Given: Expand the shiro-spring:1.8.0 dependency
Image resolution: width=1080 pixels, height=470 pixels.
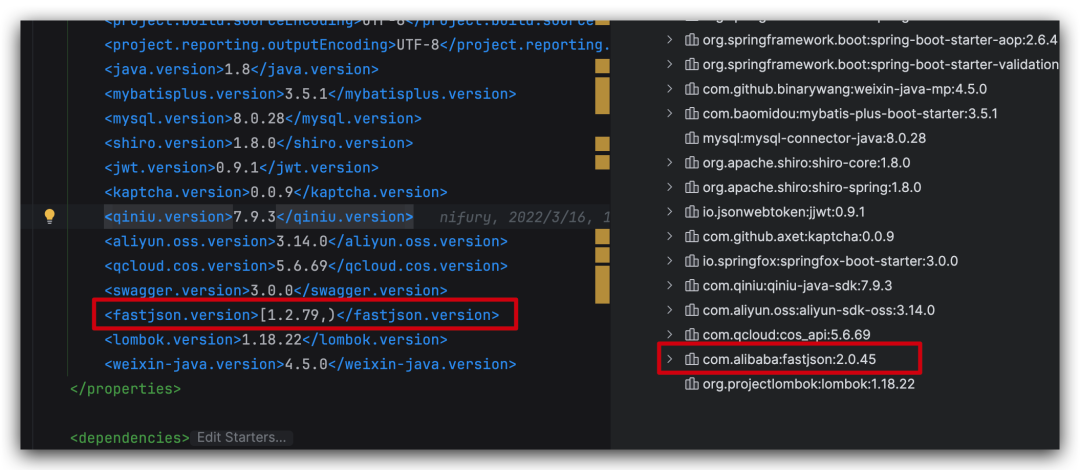Looking at the screenshot, I should click(669, 187).
